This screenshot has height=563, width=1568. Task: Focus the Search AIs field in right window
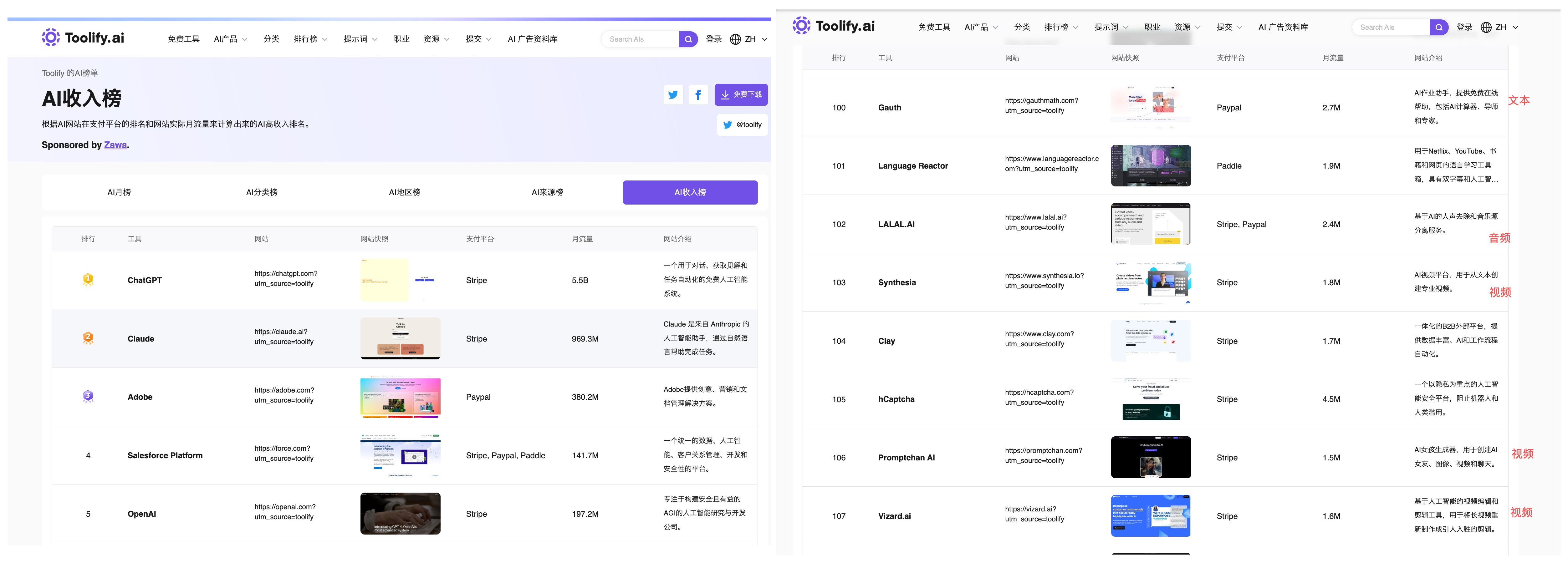[x=1391, y=28]
